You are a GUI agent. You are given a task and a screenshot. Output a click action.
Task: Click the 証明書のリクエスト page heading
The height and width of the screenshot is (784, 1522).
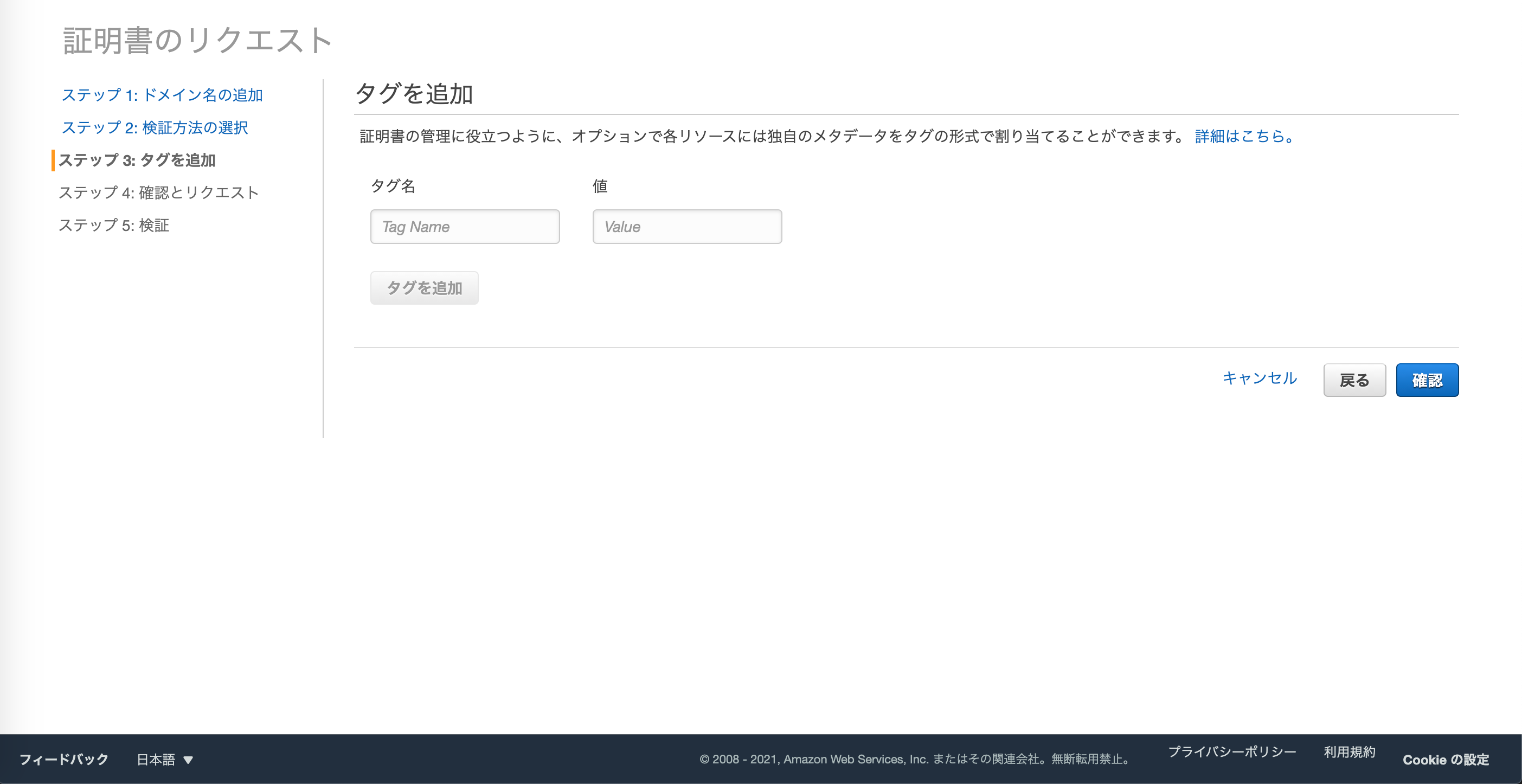[197, 41]
